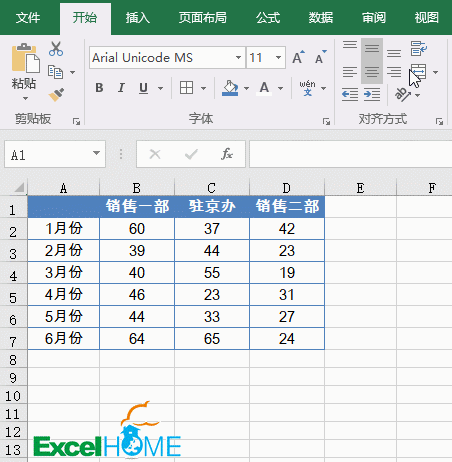The image size is (452, 462).
Task: Switch to the 开始 tab
Action: click(85, 18)
